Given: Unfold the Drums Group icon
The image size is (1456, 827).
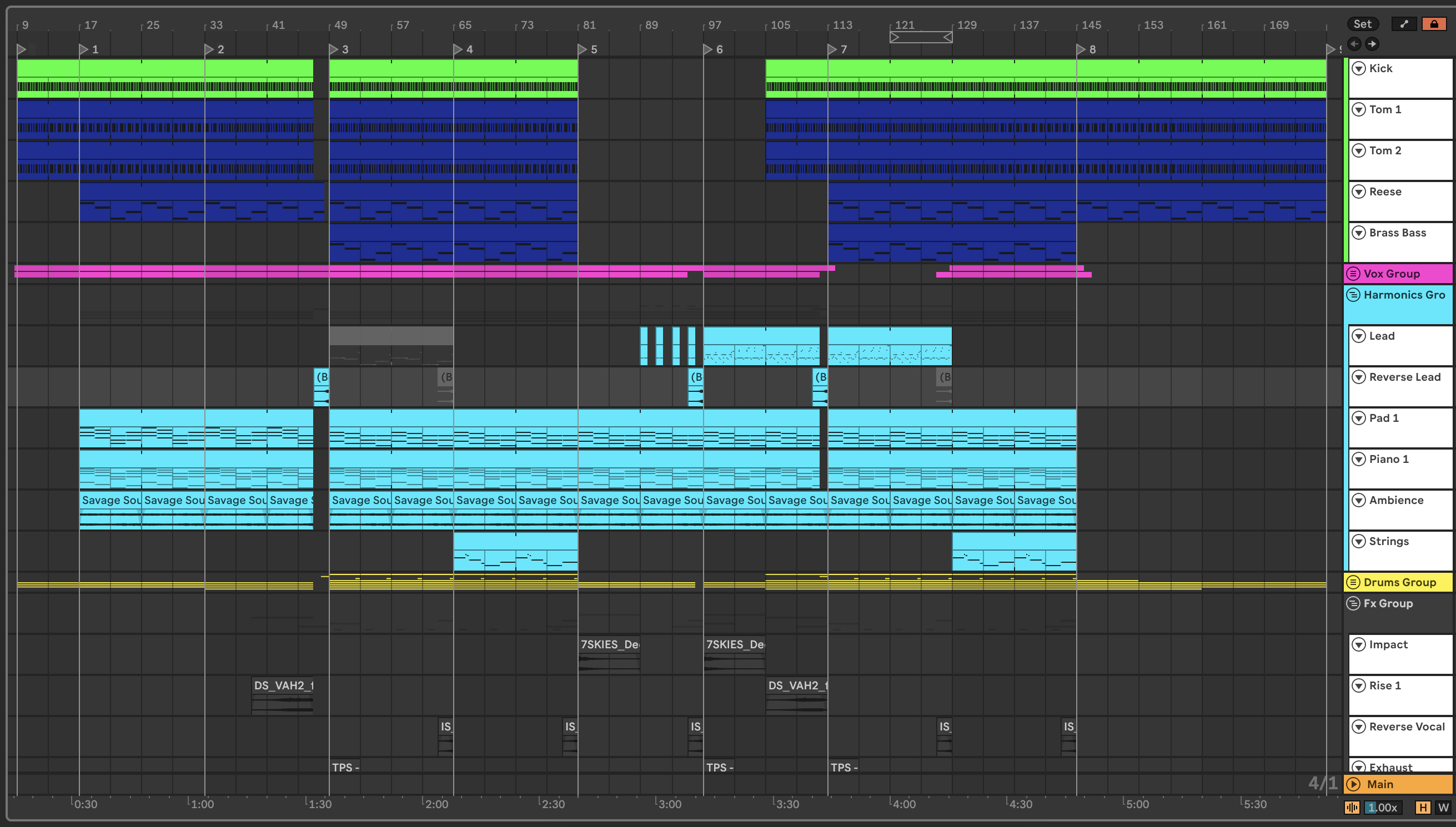Looking at the screenshot, I should click(1353, 582).
